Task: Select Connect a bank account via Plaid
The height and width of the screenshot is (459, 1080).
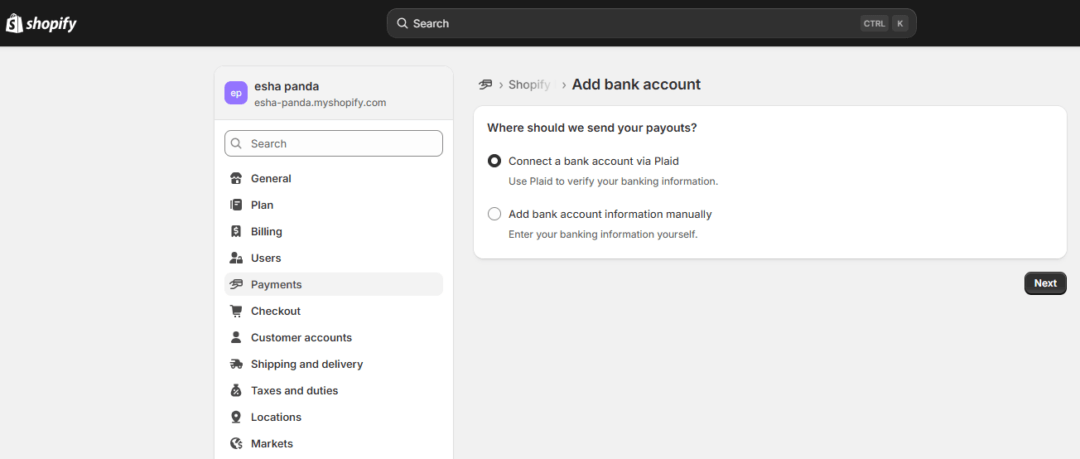Action: pos(495,161)
